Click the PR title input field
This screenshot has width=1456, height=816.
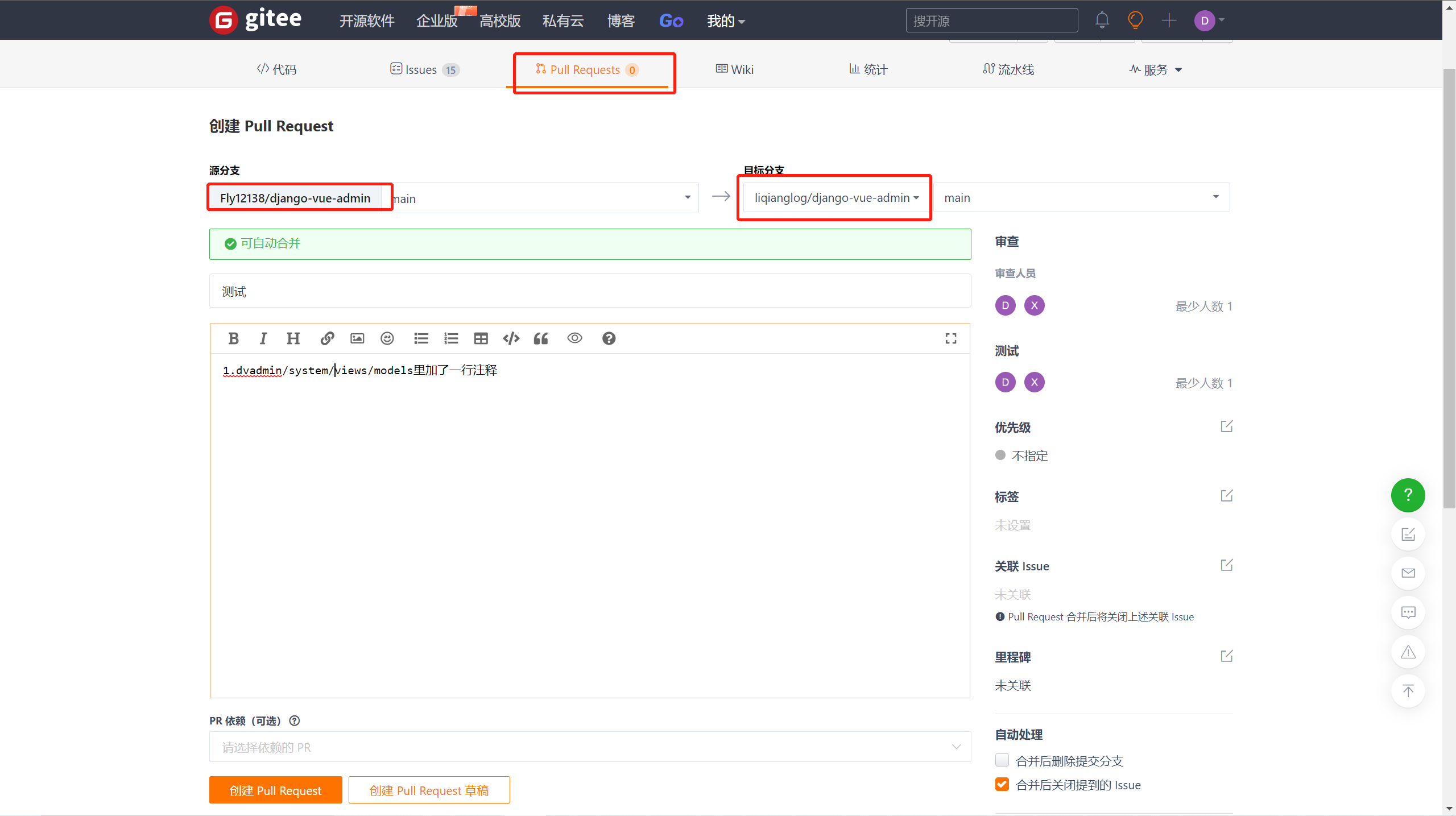tap(590, 291)
